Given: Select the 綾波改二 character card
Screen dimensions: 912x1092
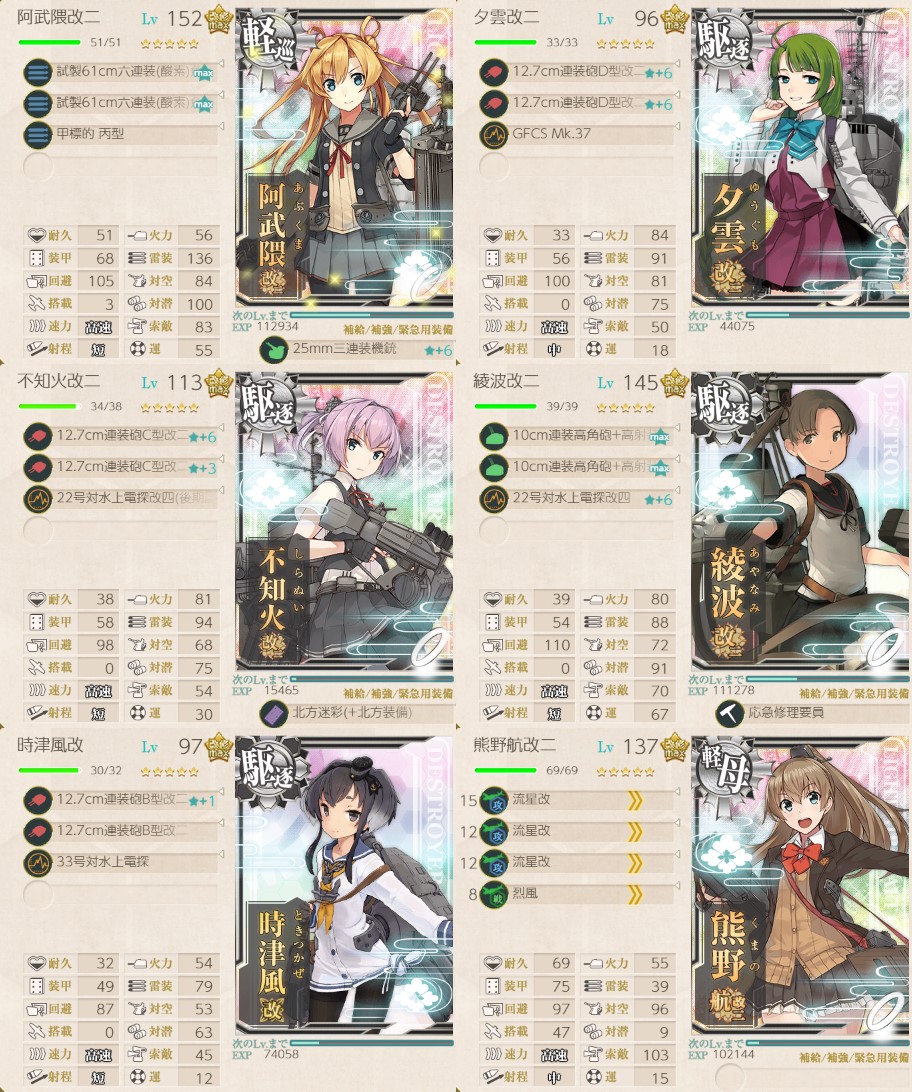Looking at the screenshot, I should (x=801, y=521).
